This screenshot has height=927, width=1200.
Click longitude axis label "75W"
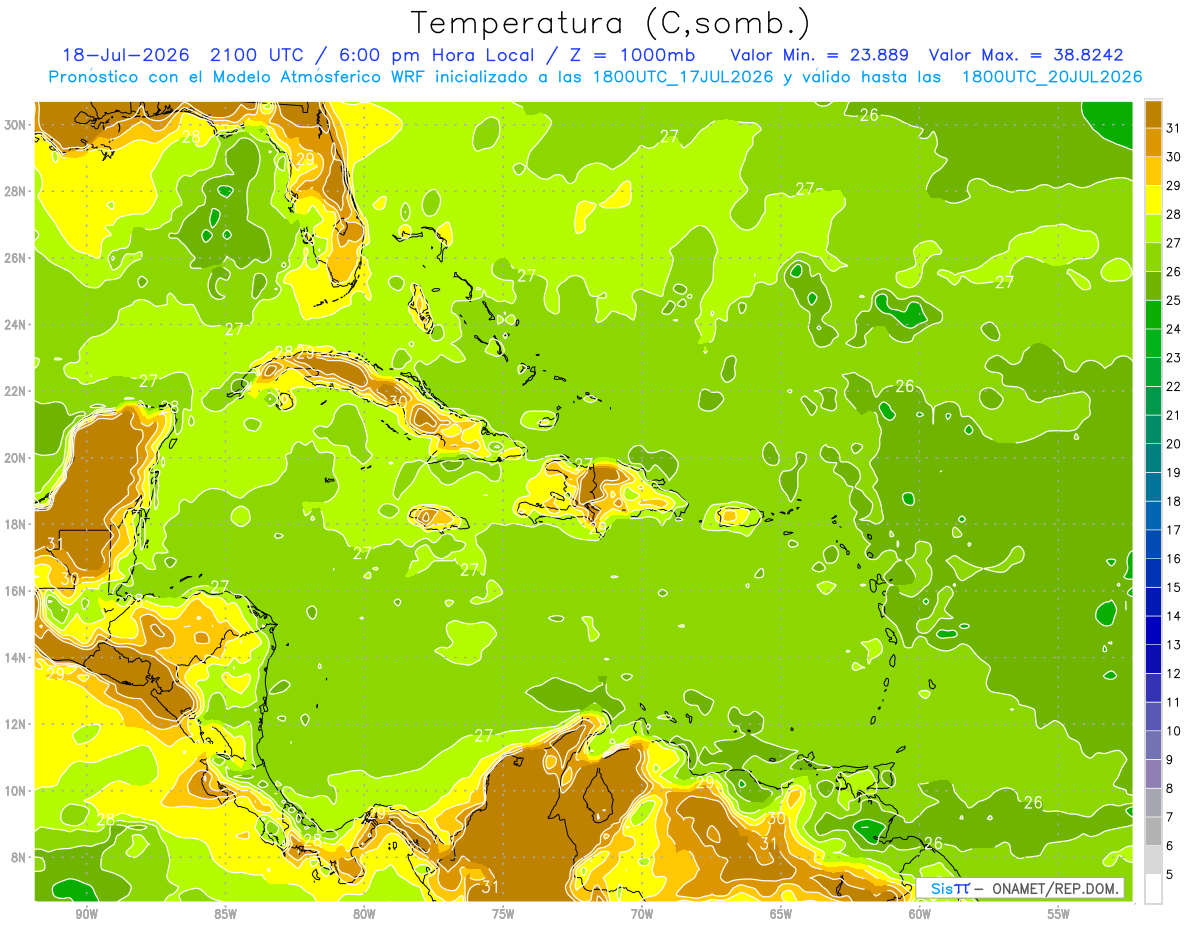tap(503, 914)
